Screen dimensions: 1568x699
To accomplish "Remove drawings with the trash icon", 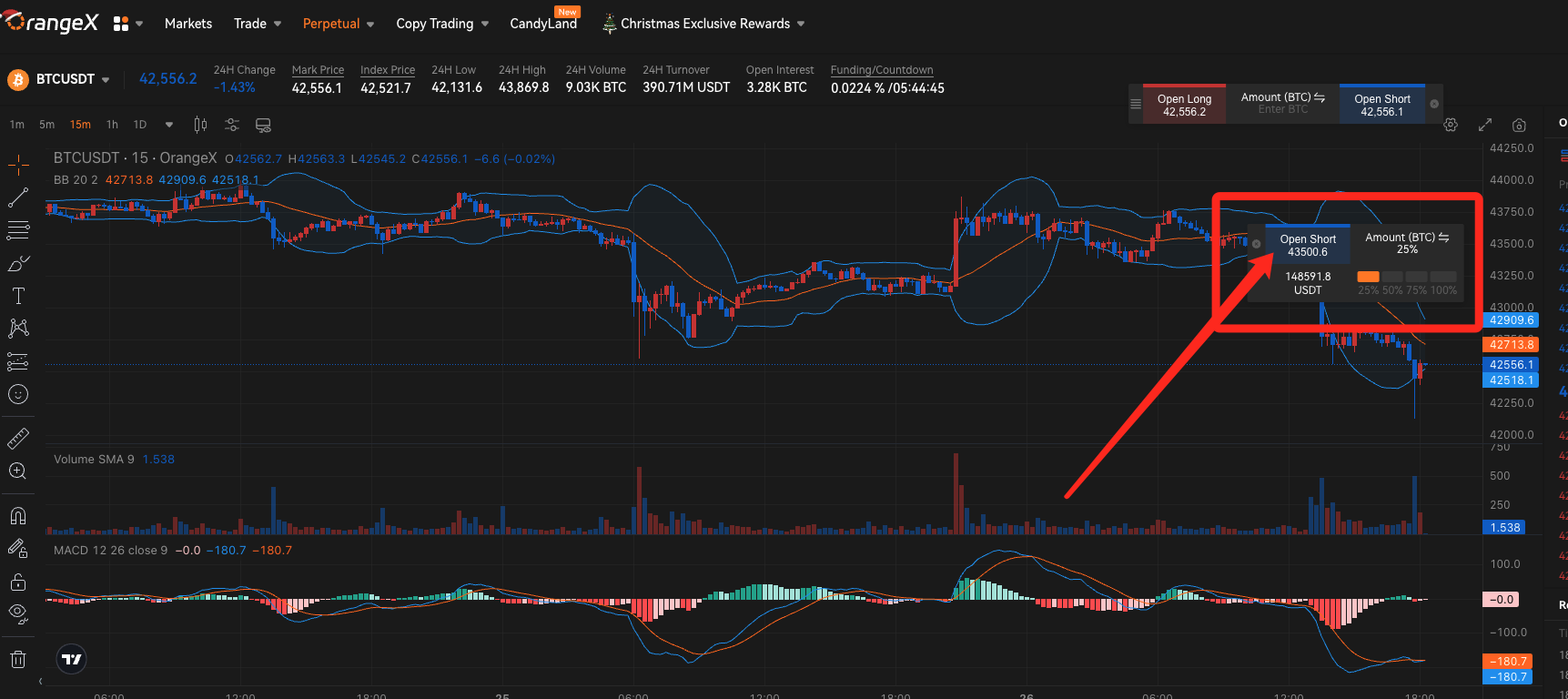I will (x=18, y=659).
